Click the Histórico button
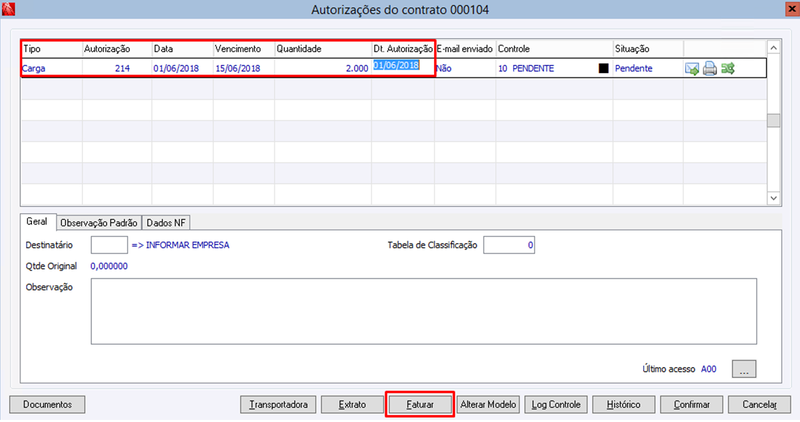This screenshot has height=422, width=800. 623,405
